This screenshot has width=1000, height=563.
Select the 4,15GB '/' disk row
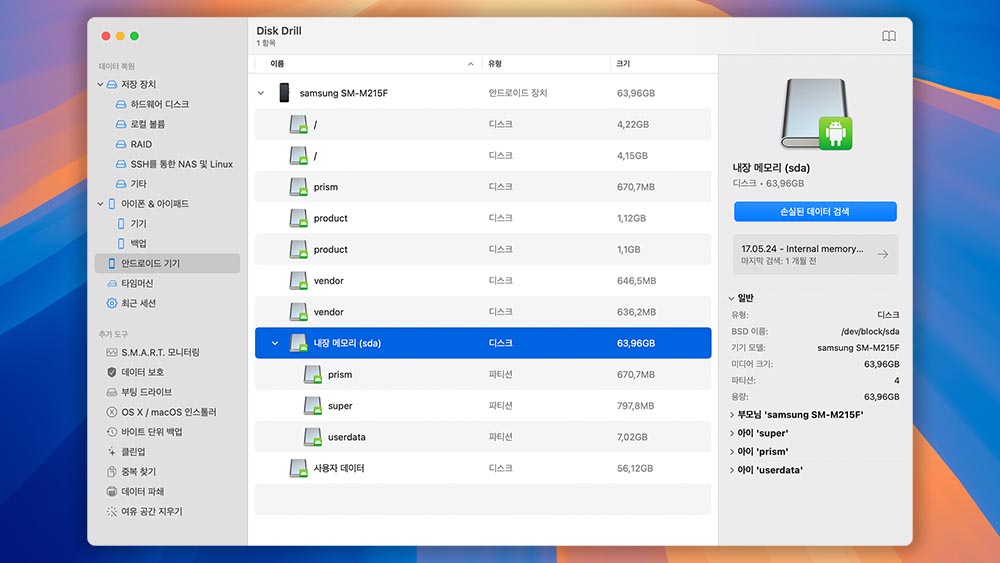coord(483,156)
